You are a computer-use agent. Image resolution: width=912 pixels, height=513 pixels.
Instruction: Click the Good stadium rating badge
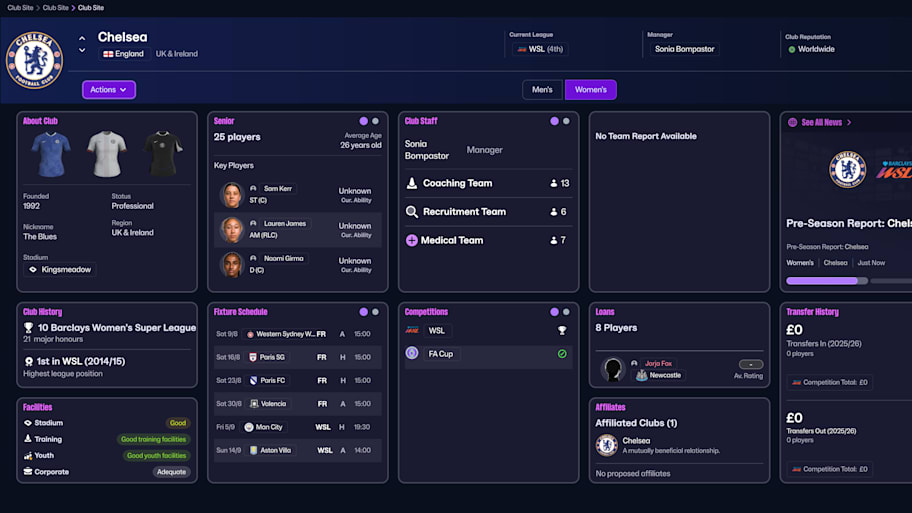point(177,423)
